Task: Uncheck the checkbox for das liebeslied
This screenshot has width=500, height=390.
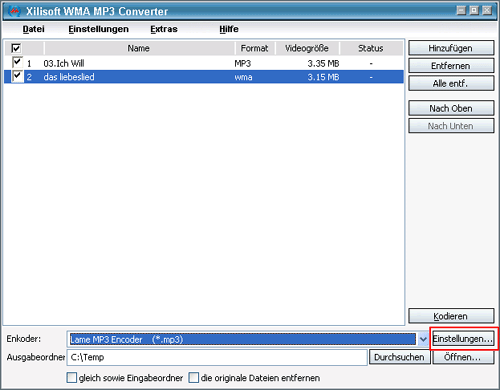Action: tap(17, 76)
